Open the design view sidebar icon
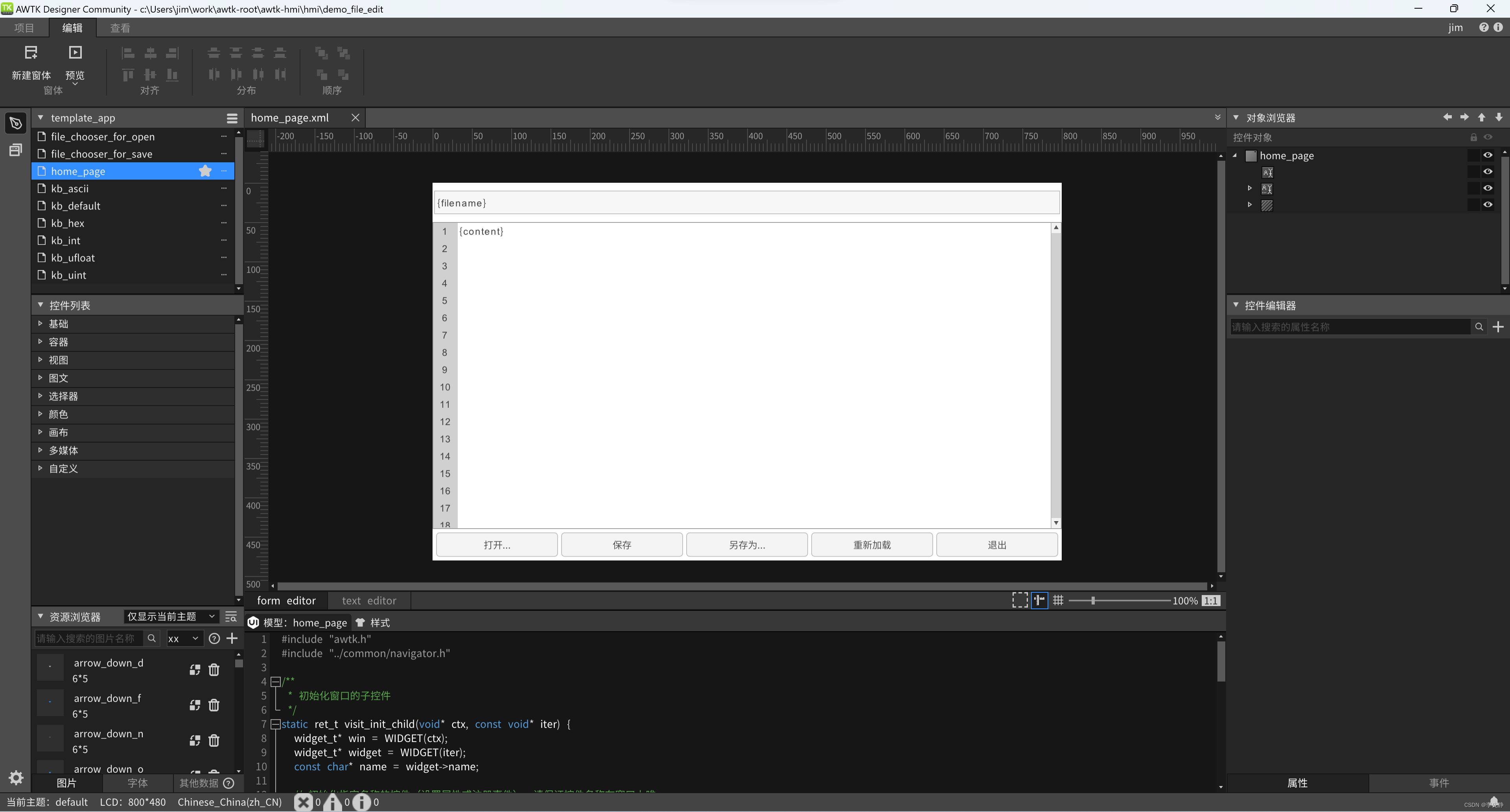The height and width of the screenshot is (812, 1510). tap(16, 123)
